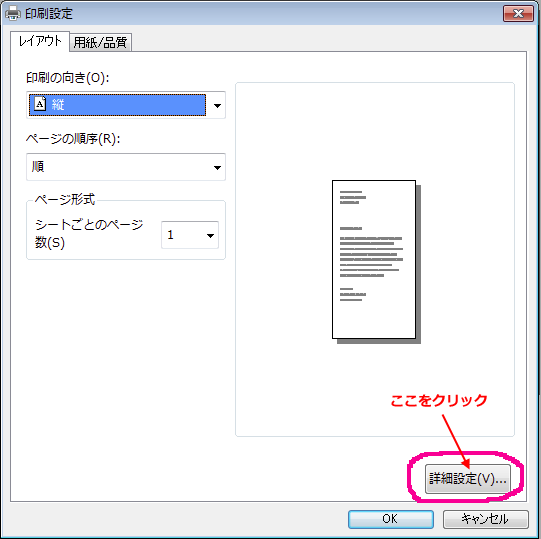Select the レイアウト tab

(40, 41)
